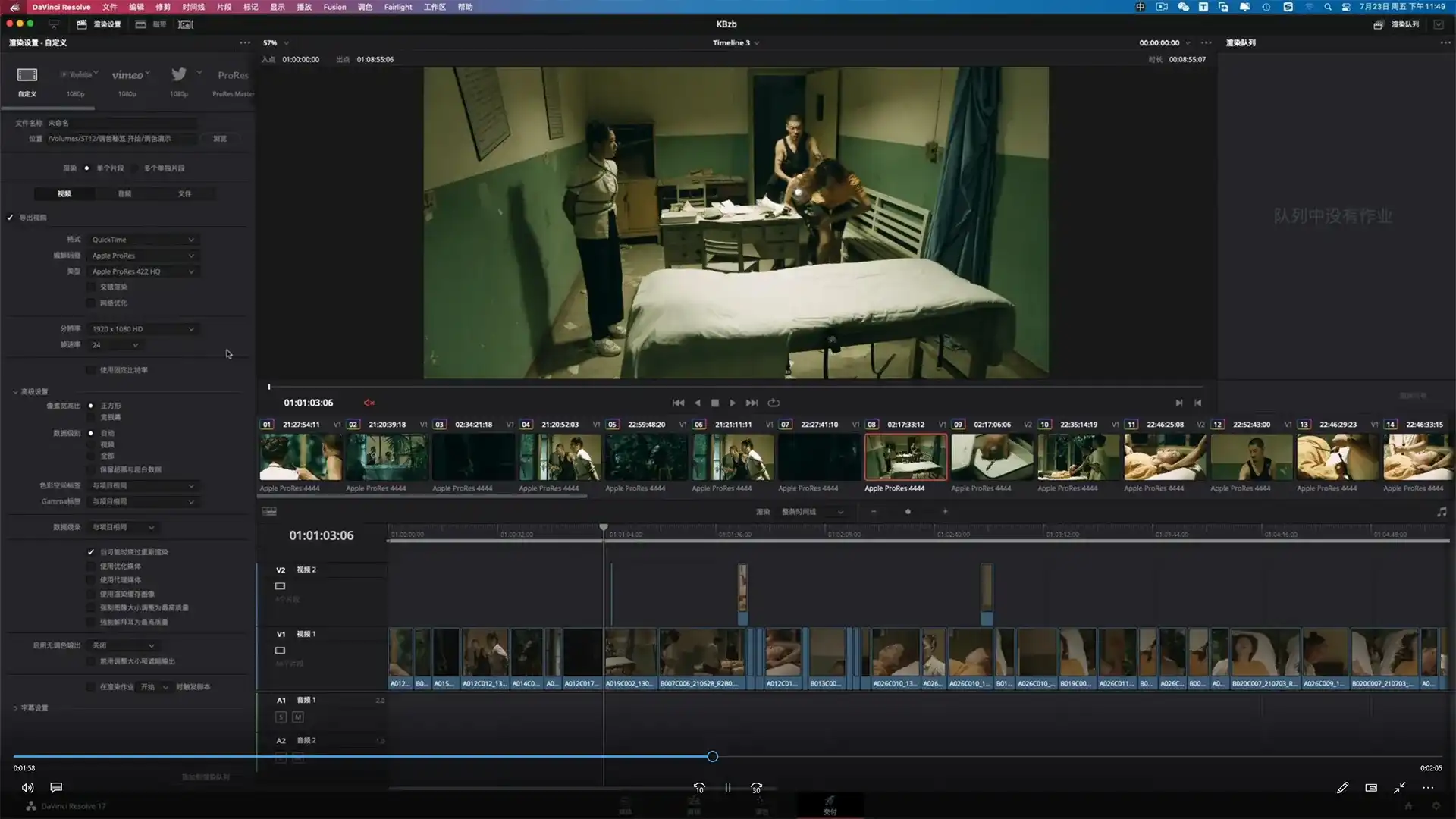Enable the 交错渲染 checkbox
Viewport: 1456px width, 819px height.
[x=91, y=287]
